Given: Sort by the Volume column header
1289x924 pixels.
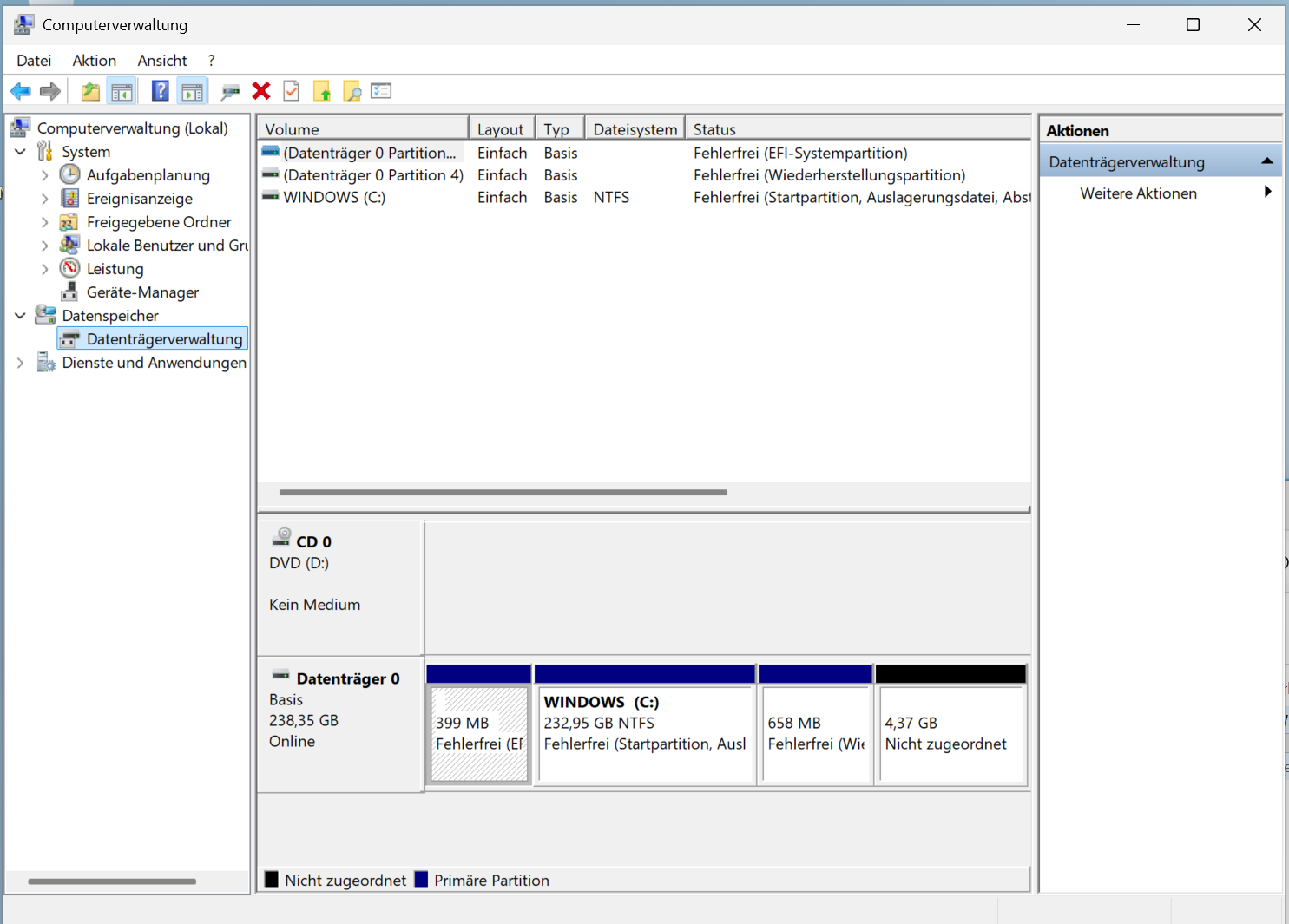Looking at the screenshot, I should (363, 128).
